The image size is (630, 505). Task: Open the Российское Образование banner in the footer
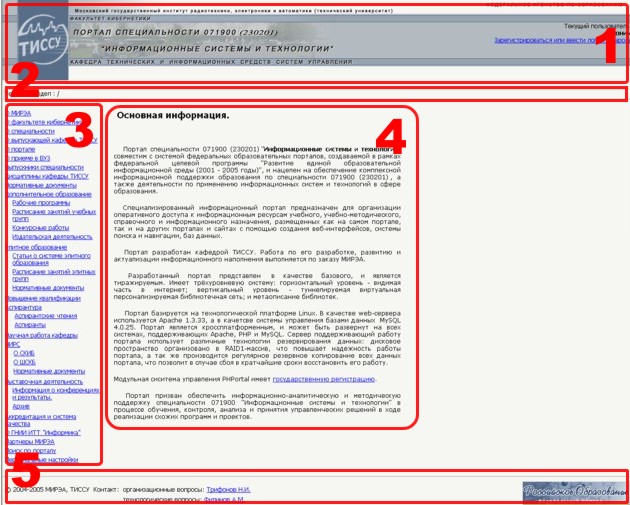576,493
